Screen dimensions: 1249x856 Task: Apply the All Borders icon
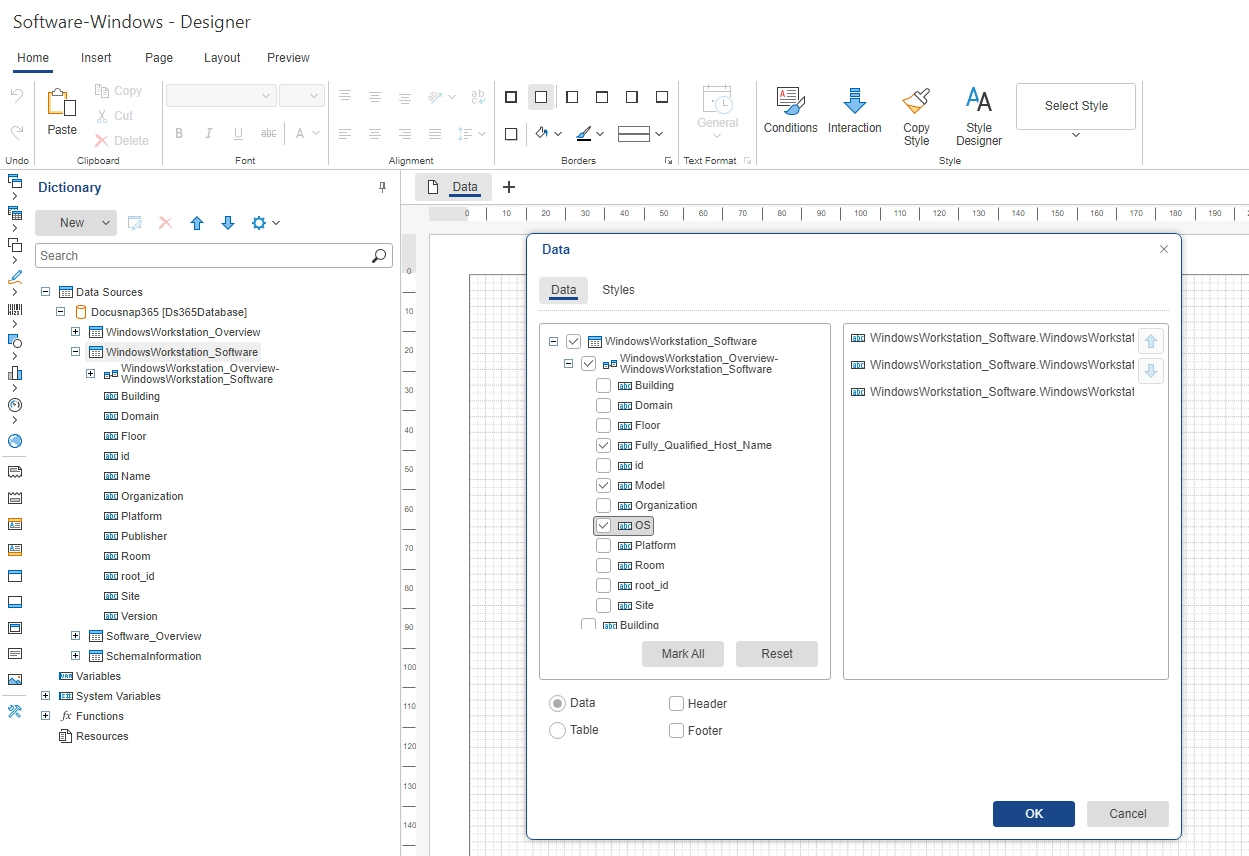pyautogui.click(x=511, y=96)
